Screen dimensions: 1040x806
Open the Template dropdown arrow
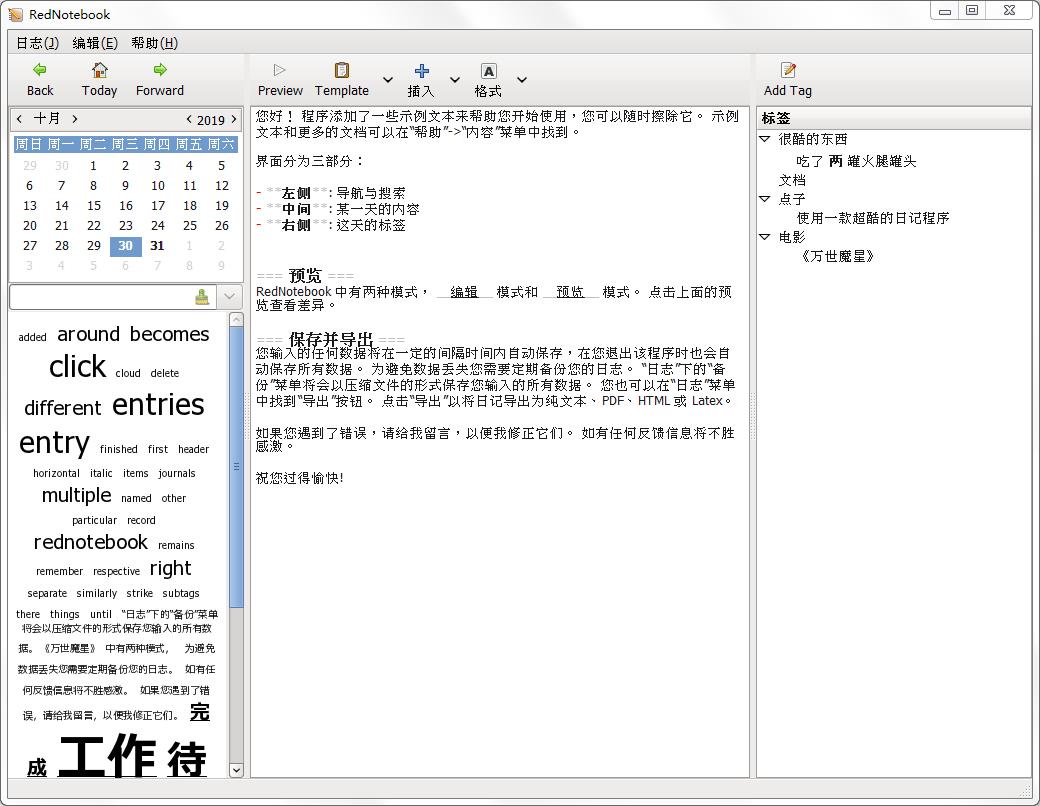pyautogui.click(x=388, y=80)
